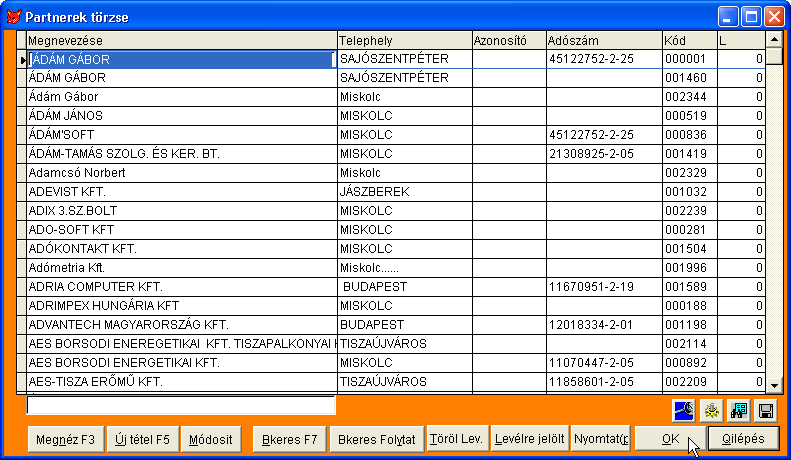Screen dimensions: 791x460
Task: Click the row selector of the first row
Action: point(21,60)
